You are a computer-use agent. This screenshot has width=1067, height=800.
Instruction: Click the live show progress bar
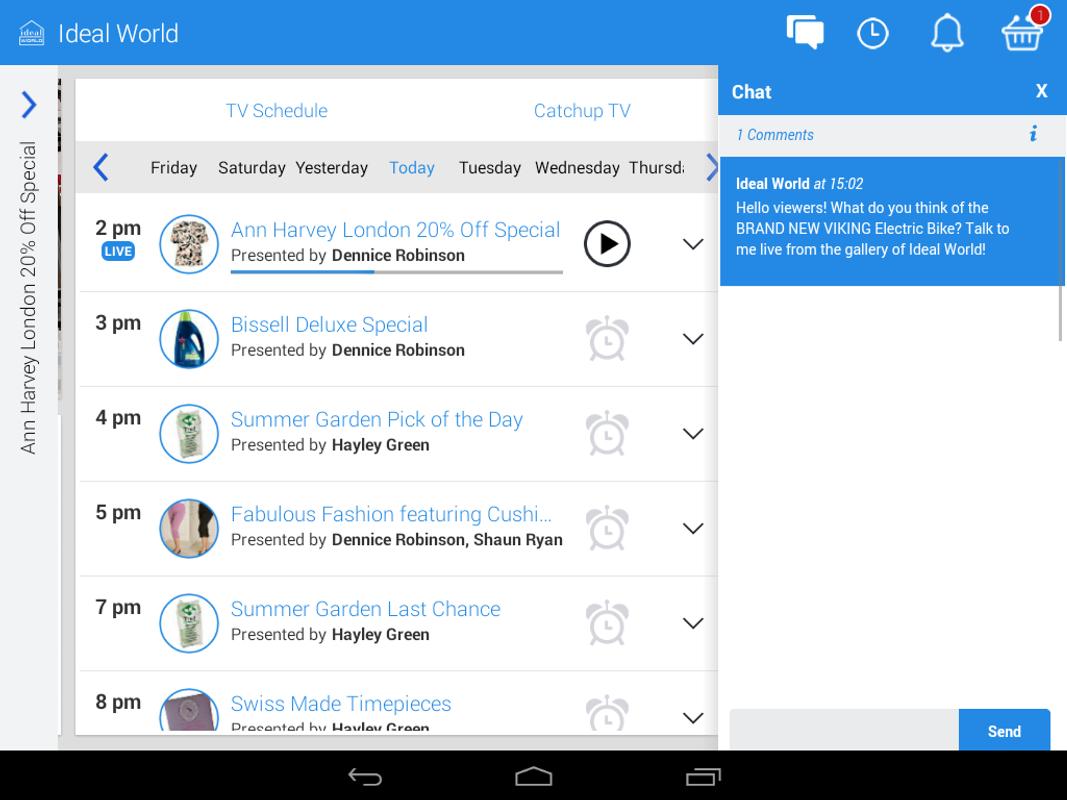click(x=397, y=272)
